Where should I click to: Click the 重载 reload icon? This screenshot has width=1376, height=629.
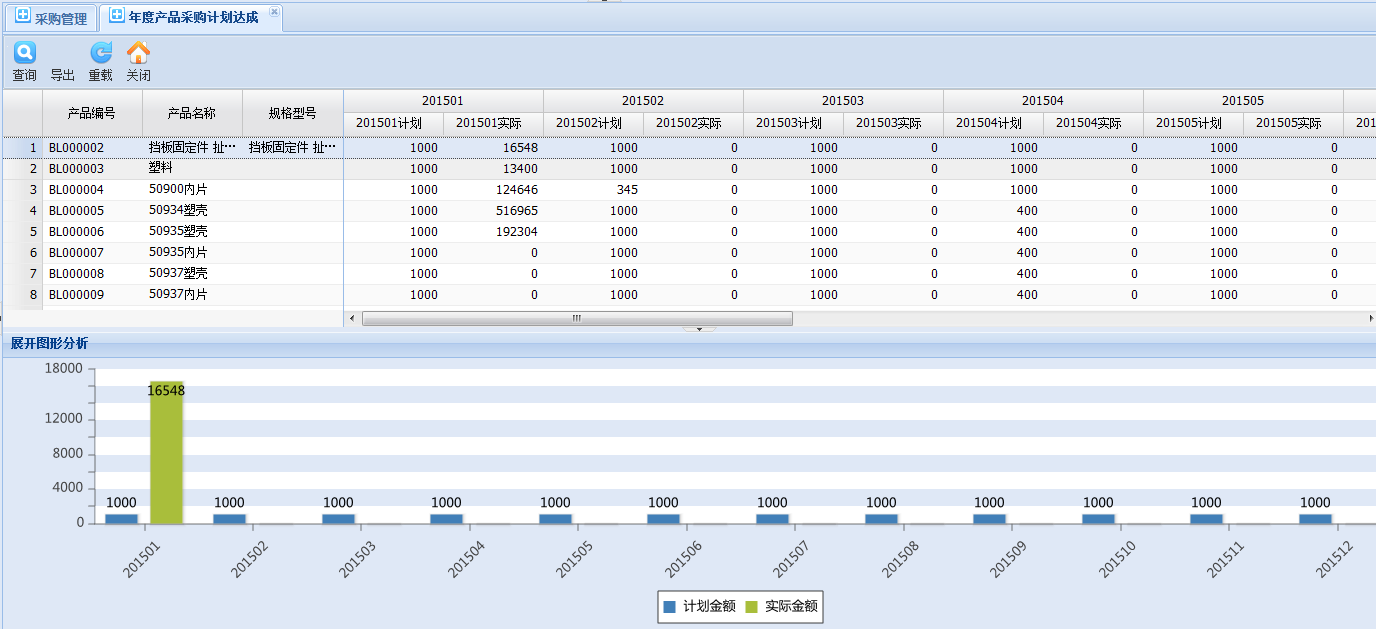pos(101,53)
